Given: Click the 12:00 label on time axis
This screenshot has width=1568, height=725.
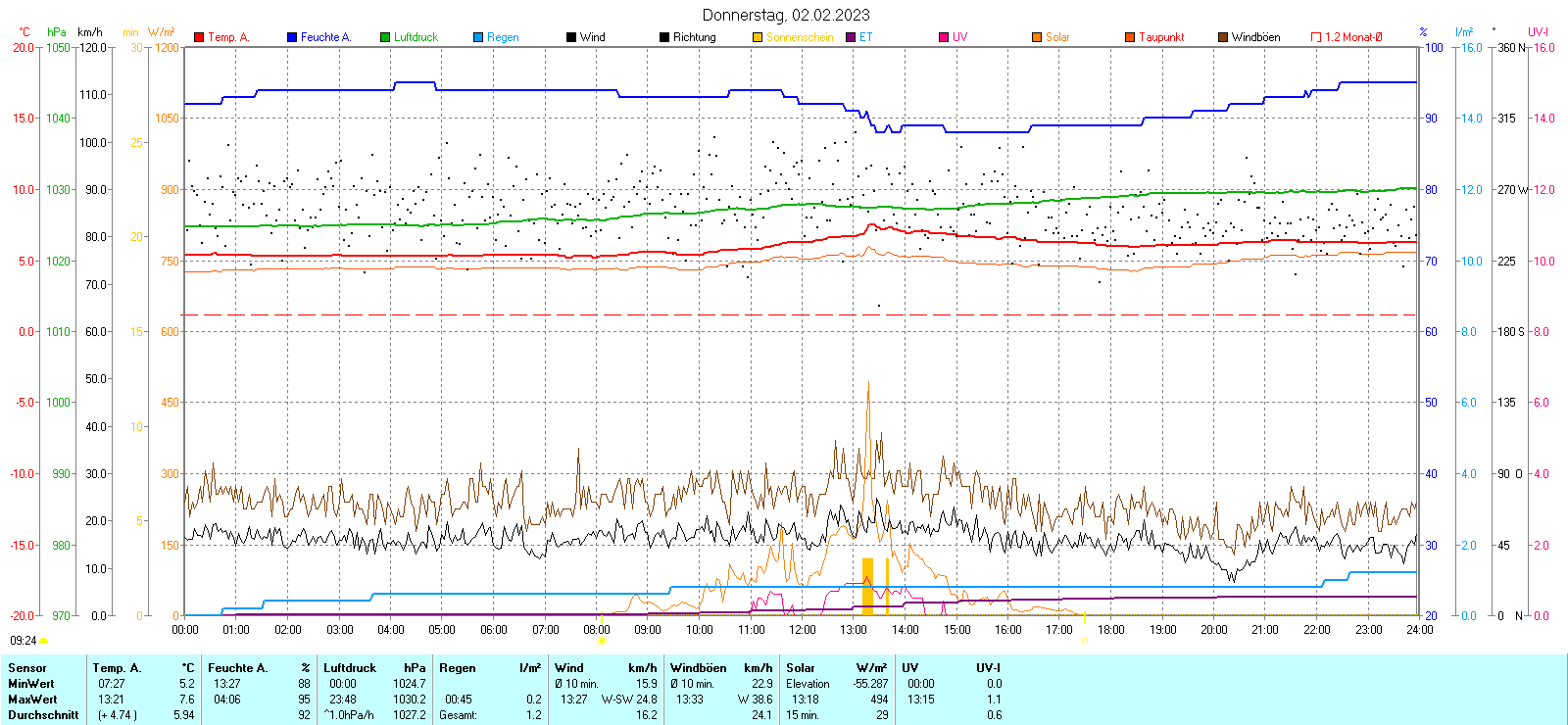Looking at the screenshot, I should tap(802, 630).
